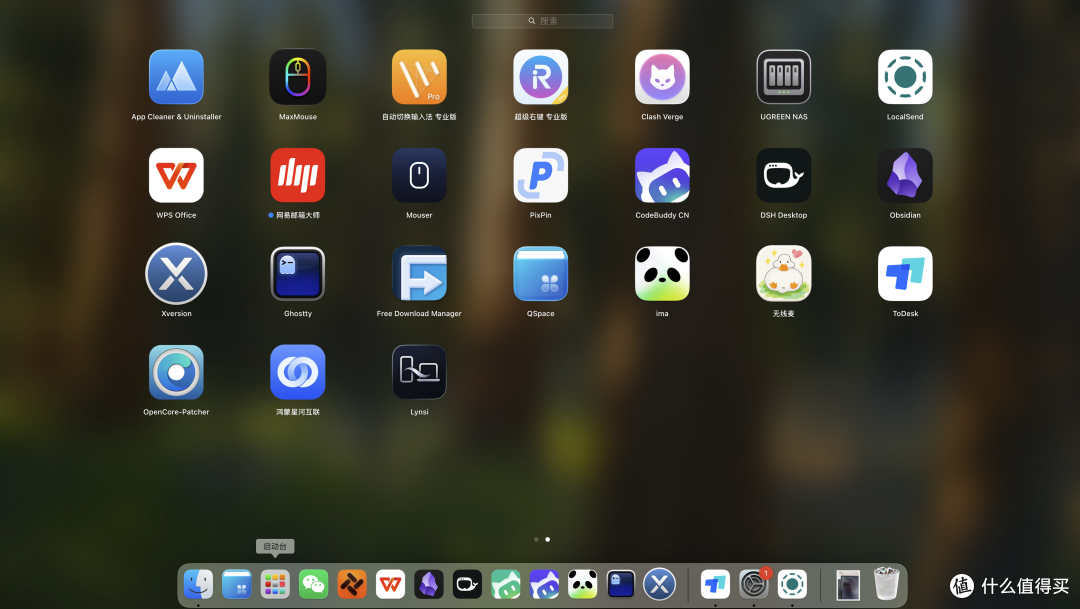Launch WPS Office from the Launchpad grid
This screenshot has width=1080, height=609.
pyautogui.click(x=176, y=176)
